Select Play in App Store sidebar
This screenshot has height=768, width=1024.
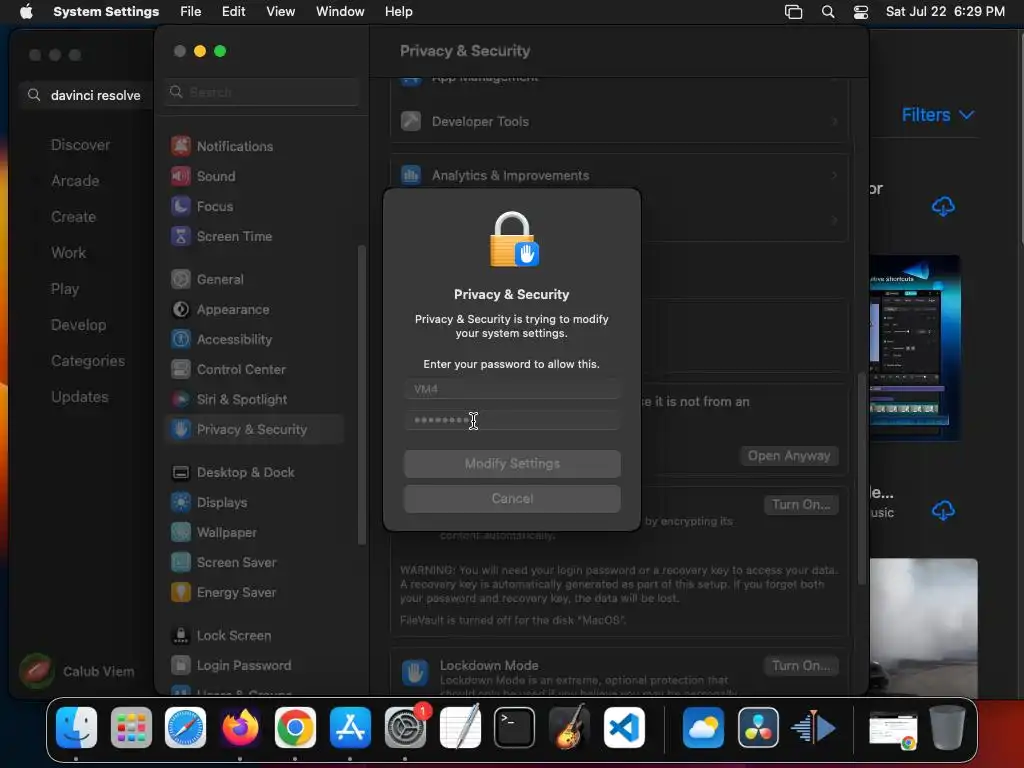(65, 289)
